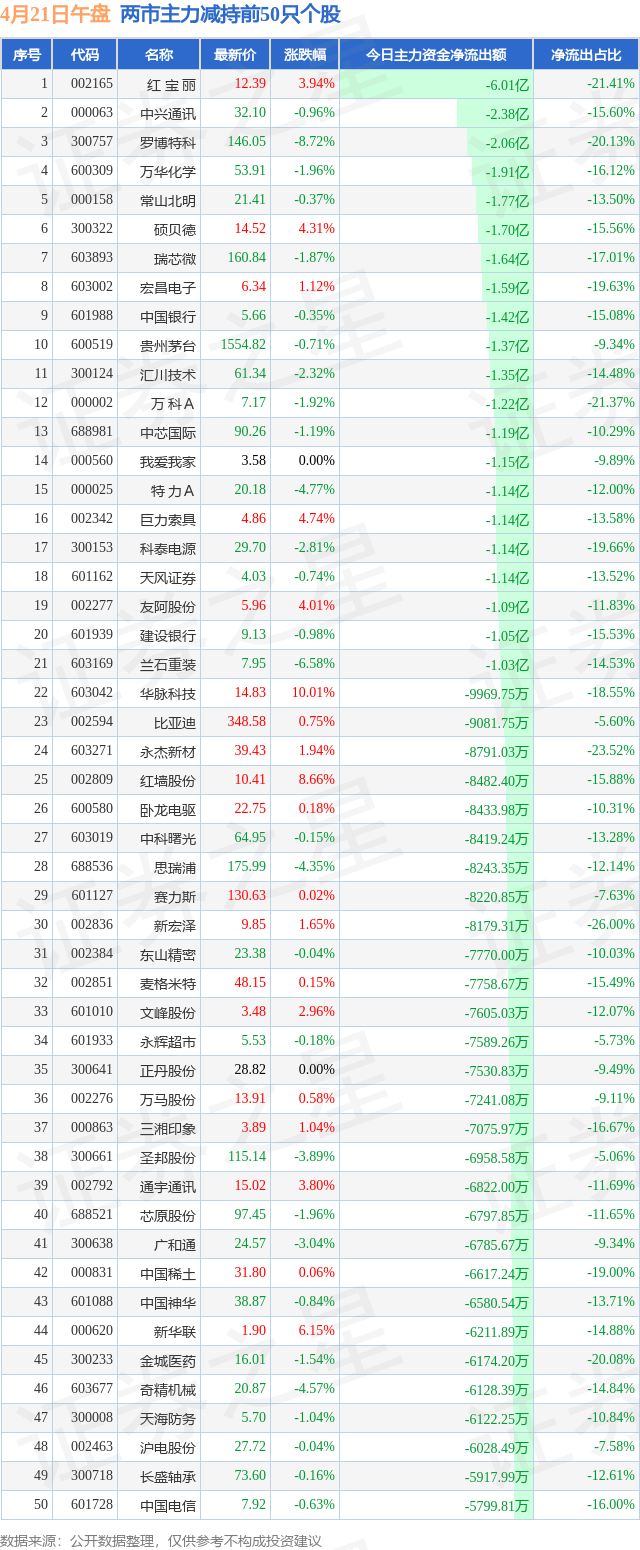Click price 1554.82 of 贵州茅台
640x1550 pixels.
pos(243,345)
